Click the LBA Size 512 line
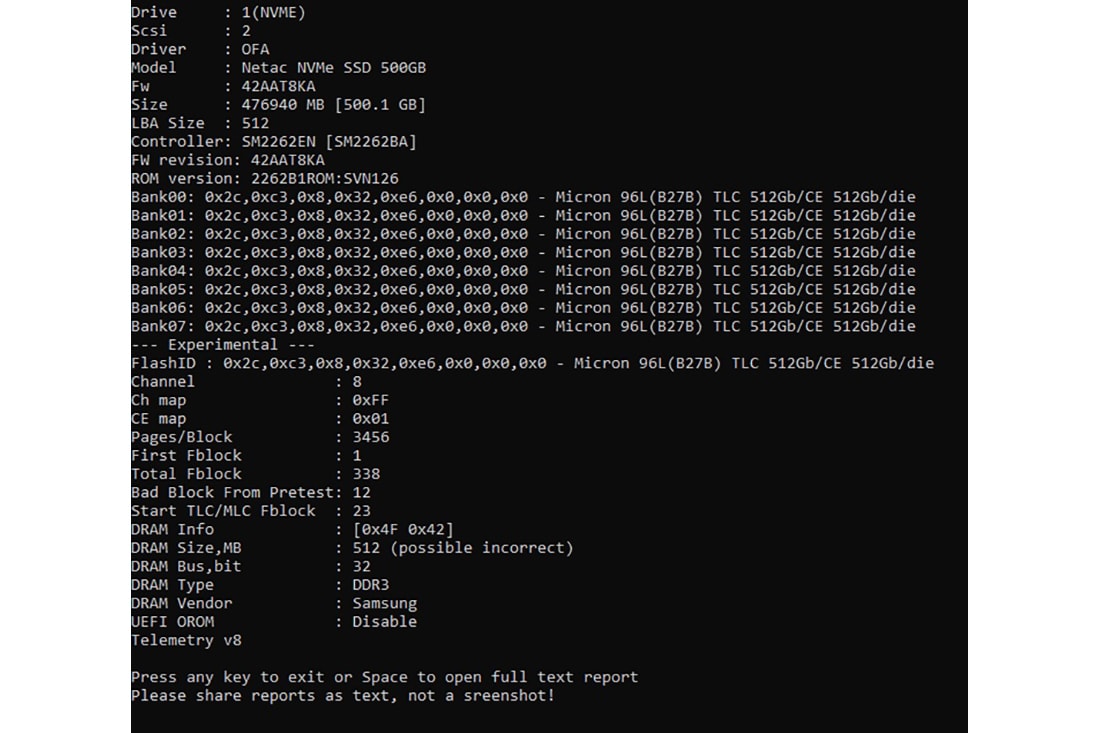 click(x=200, y=123)
